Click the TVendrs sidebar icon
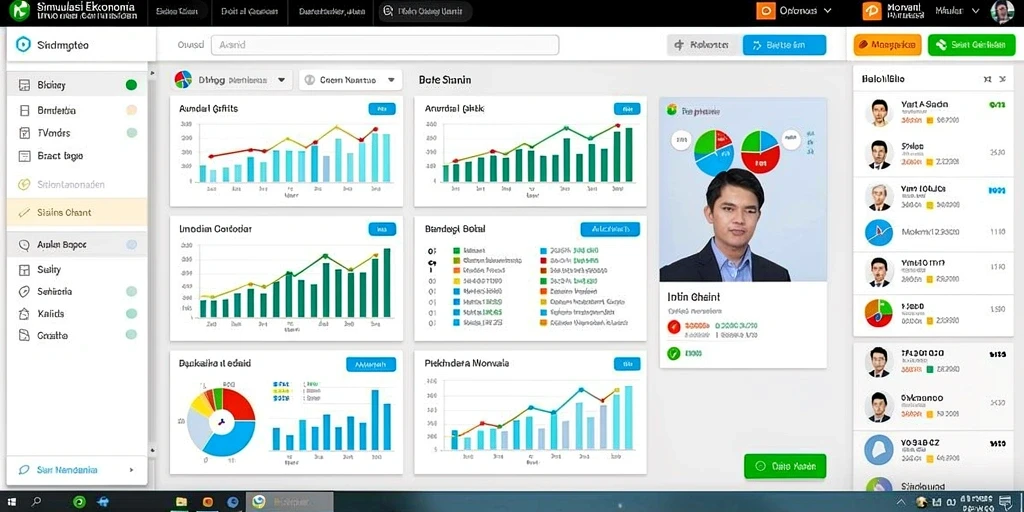This screenshot has width=1024, height=512. (x=25, y=133)
